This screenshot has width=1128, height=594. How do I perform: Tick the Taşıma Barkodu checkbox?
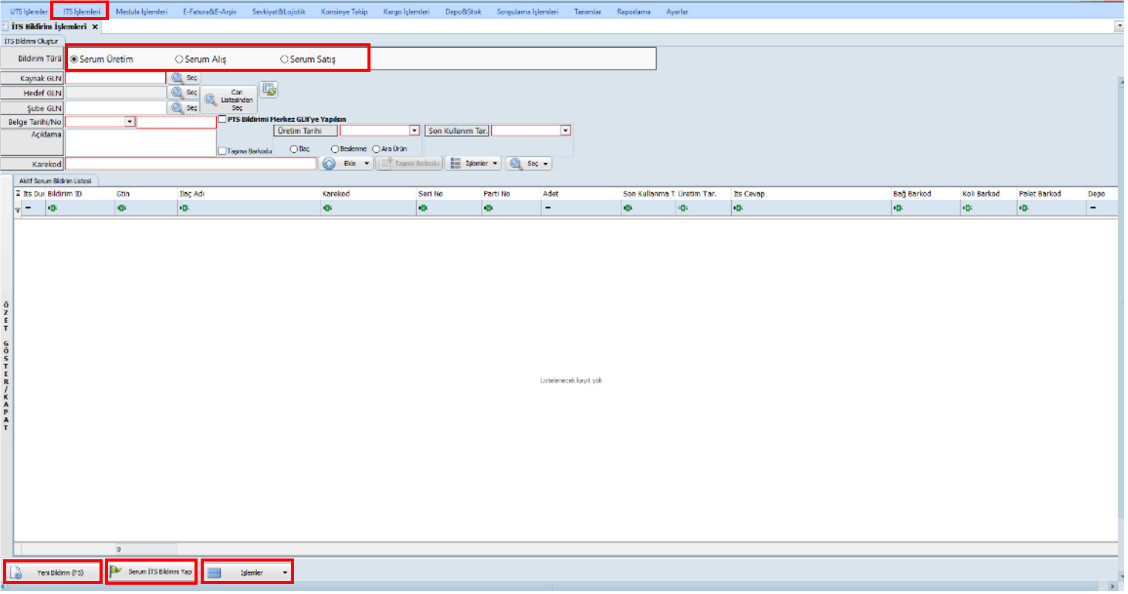pyautogui.click(x=222, y=151)
